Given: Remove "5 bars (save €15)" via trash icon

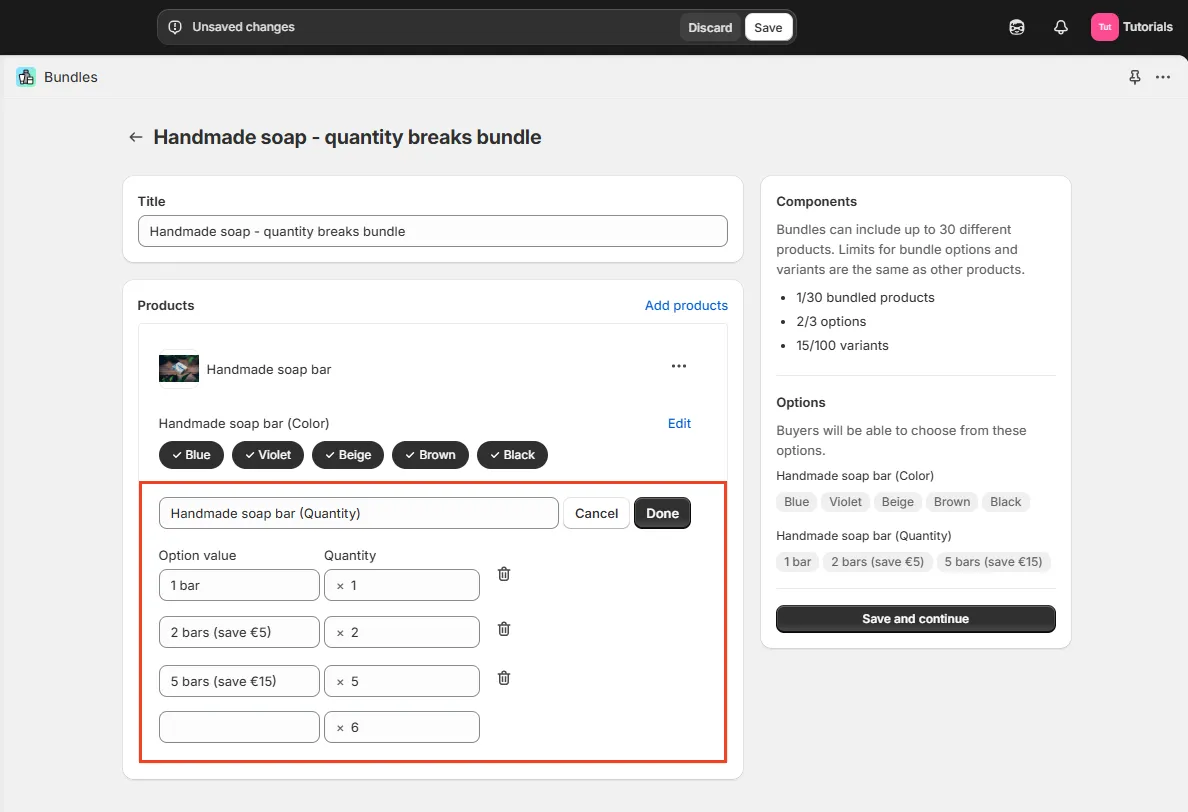Looking at the screenshot, I should point(503,678).
